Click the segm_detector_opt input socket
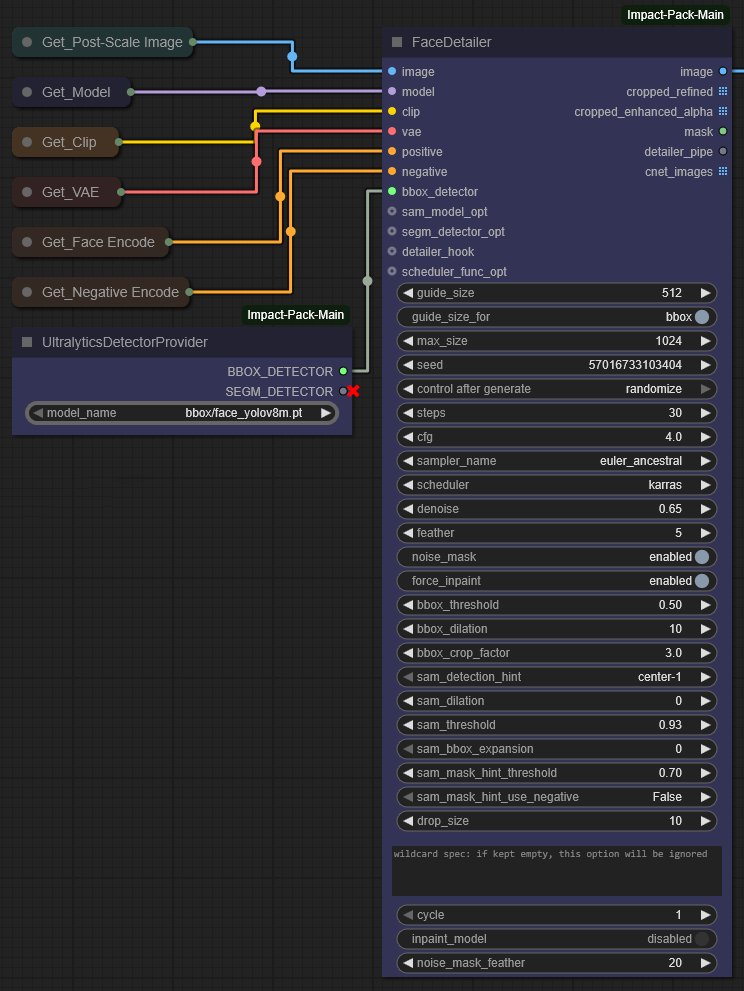The height and width of the screenshot is (991, 744). 392,231
